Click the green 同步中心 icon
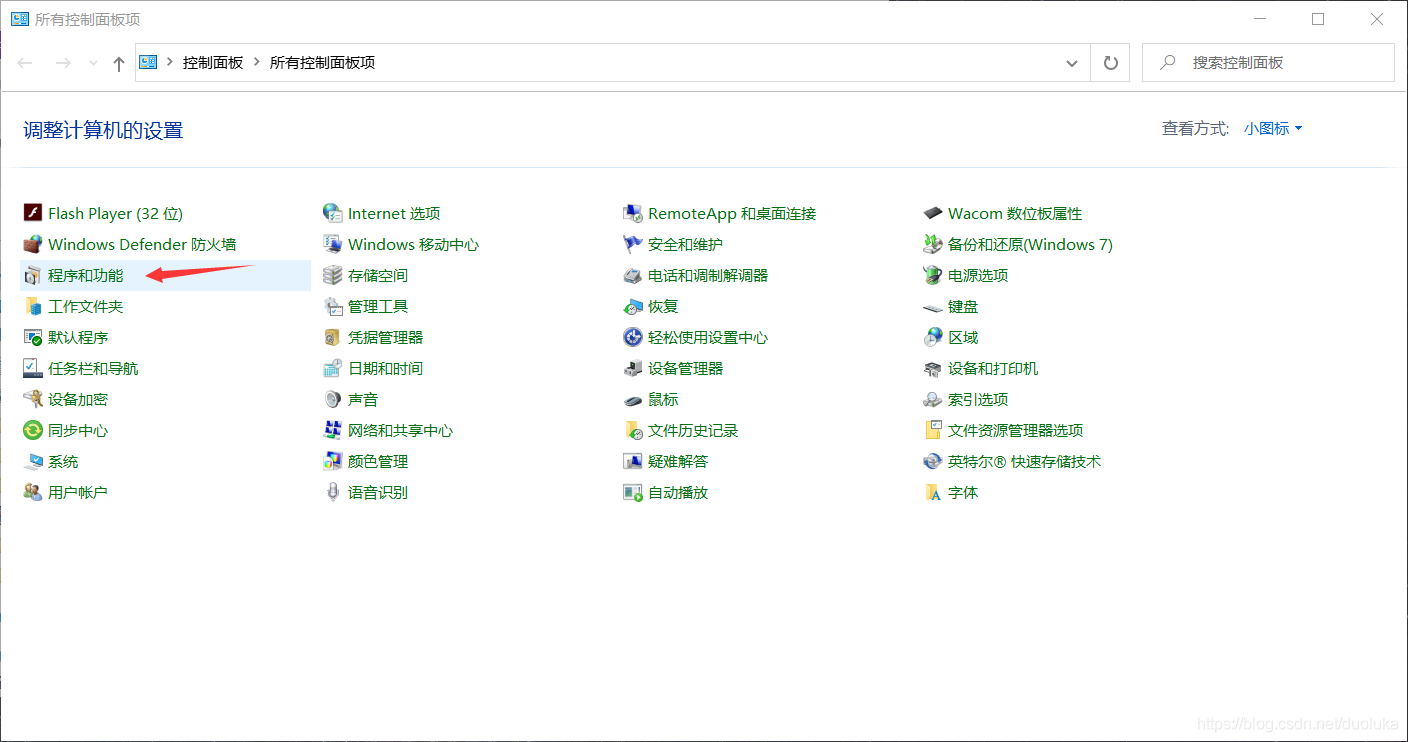Viewport: 1408px width, 742px height. (33, 430)
